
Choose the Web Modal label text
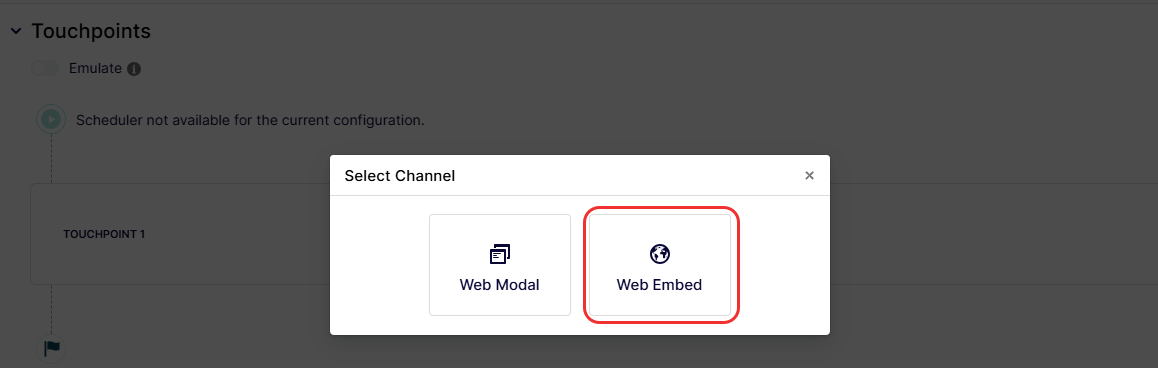[500, 284]
